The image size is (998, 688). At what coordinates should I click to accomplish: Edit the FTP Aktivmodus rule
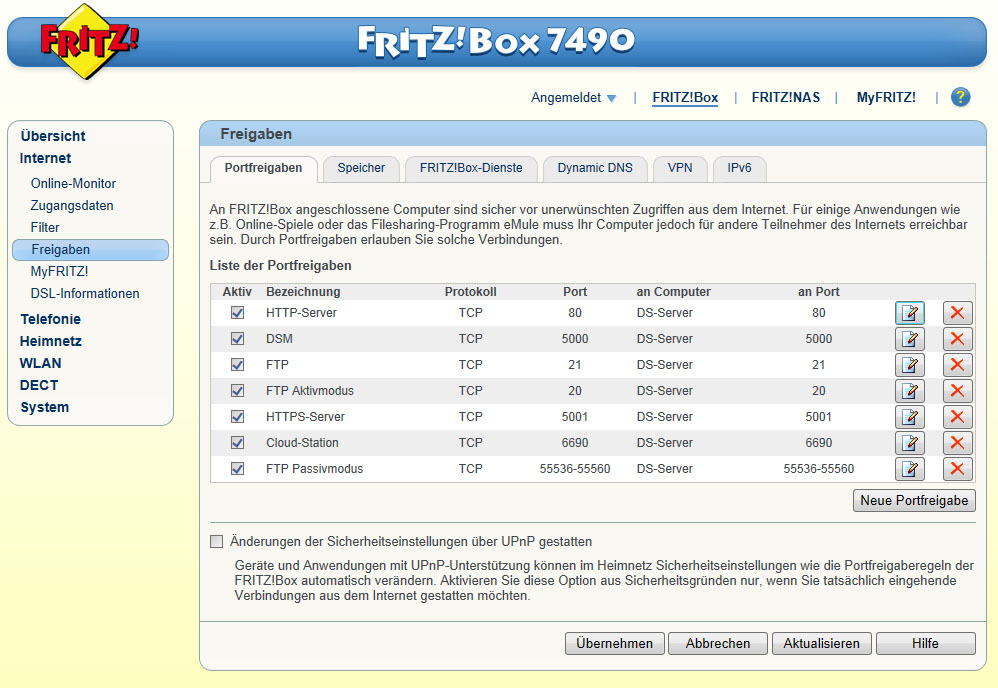point(910,391)
